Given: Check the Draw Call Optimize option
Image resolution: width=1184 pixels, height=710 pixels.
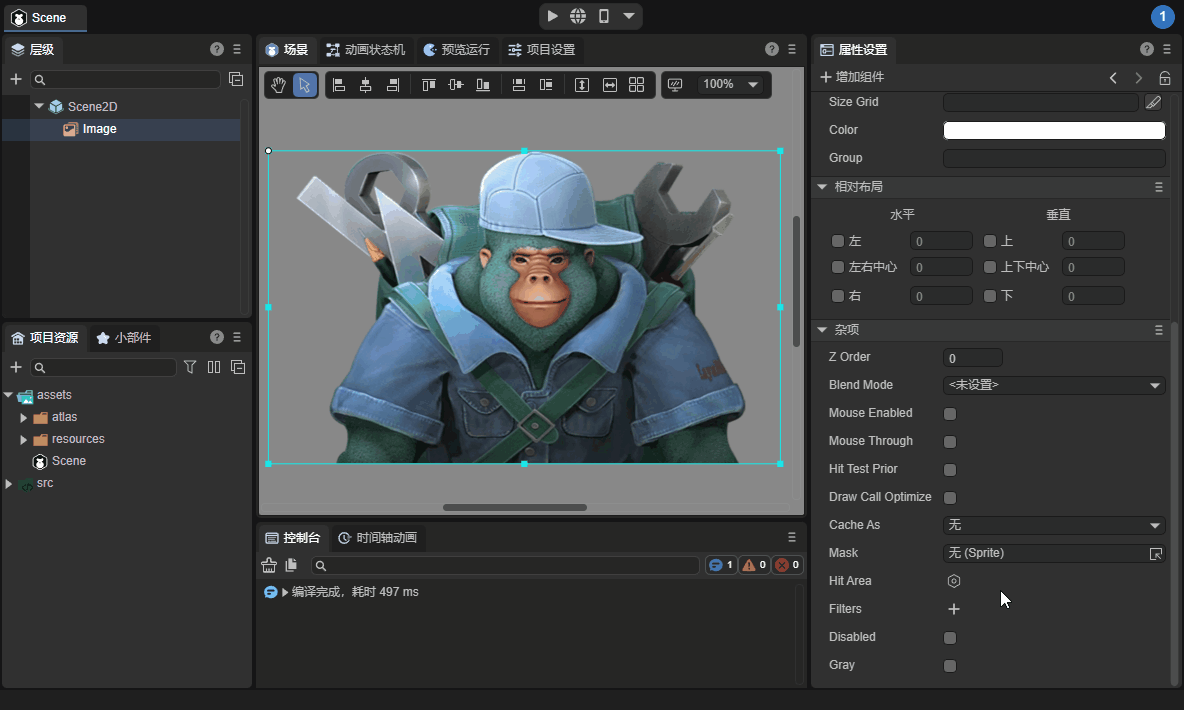Looking at the screenshot, I should click(x=950, y=498).
